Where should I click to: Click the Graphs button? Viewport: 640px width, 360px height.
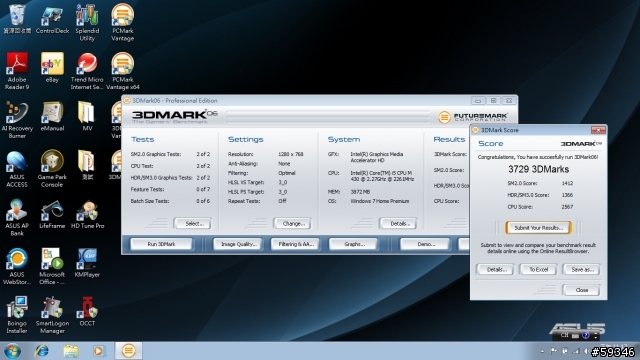click(353, 244)
